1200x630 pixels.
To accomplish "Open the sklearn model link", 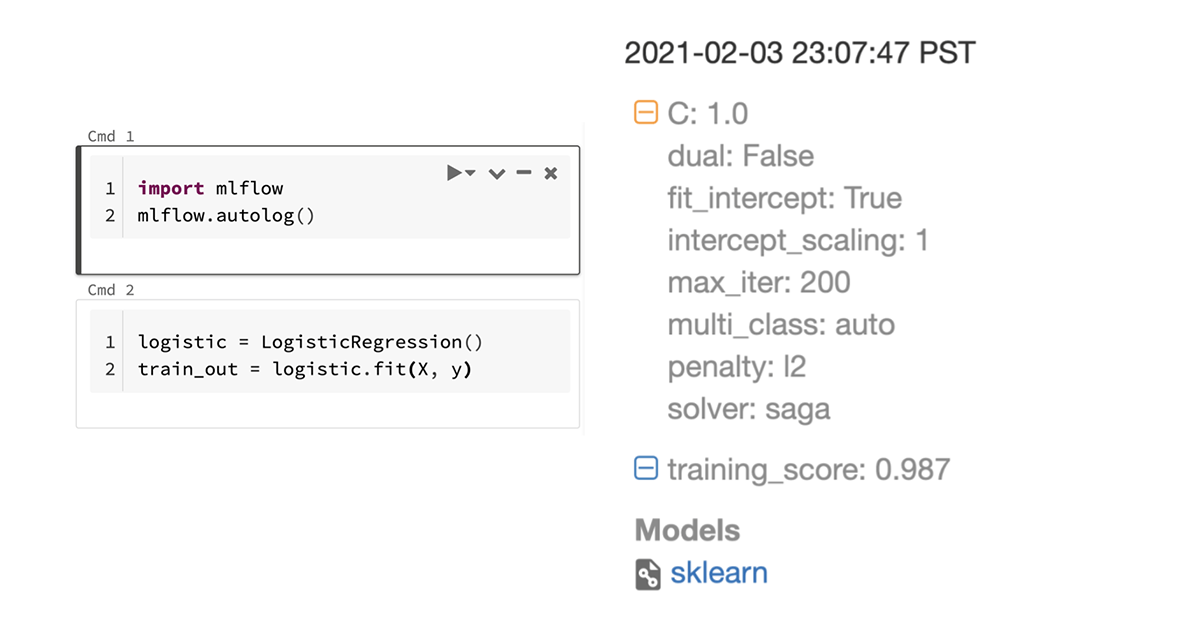I will [719, 573].
